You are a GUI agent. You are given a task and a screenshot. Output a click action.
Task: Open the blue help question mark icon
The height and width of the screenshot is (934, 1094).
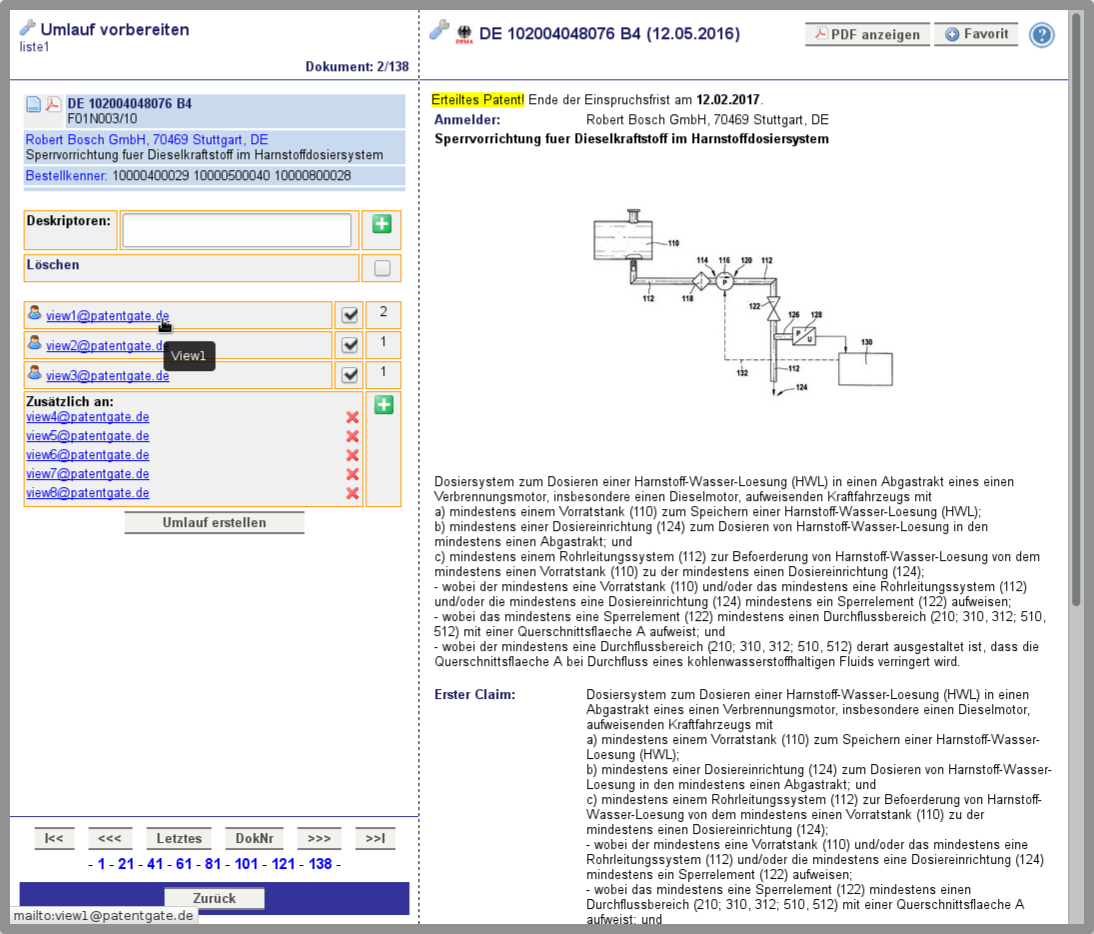point(1042,35)
